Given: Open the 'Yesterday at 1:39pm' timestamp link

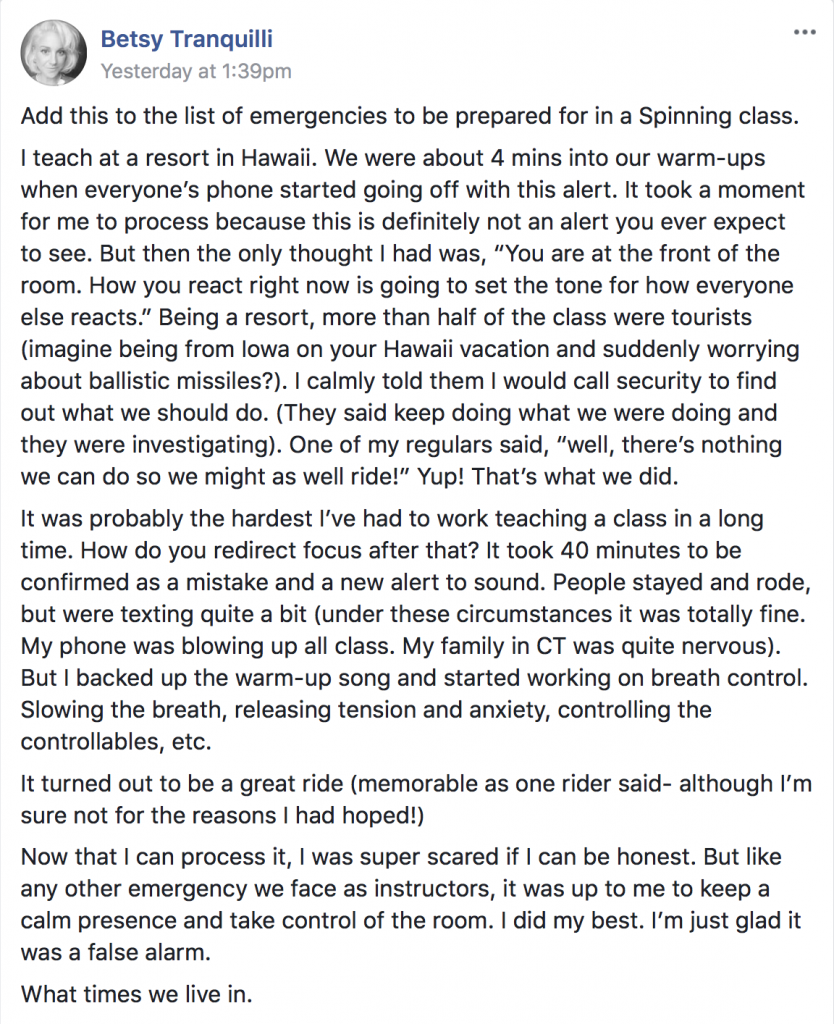Looking at the screenshot, I should [196, 71].
